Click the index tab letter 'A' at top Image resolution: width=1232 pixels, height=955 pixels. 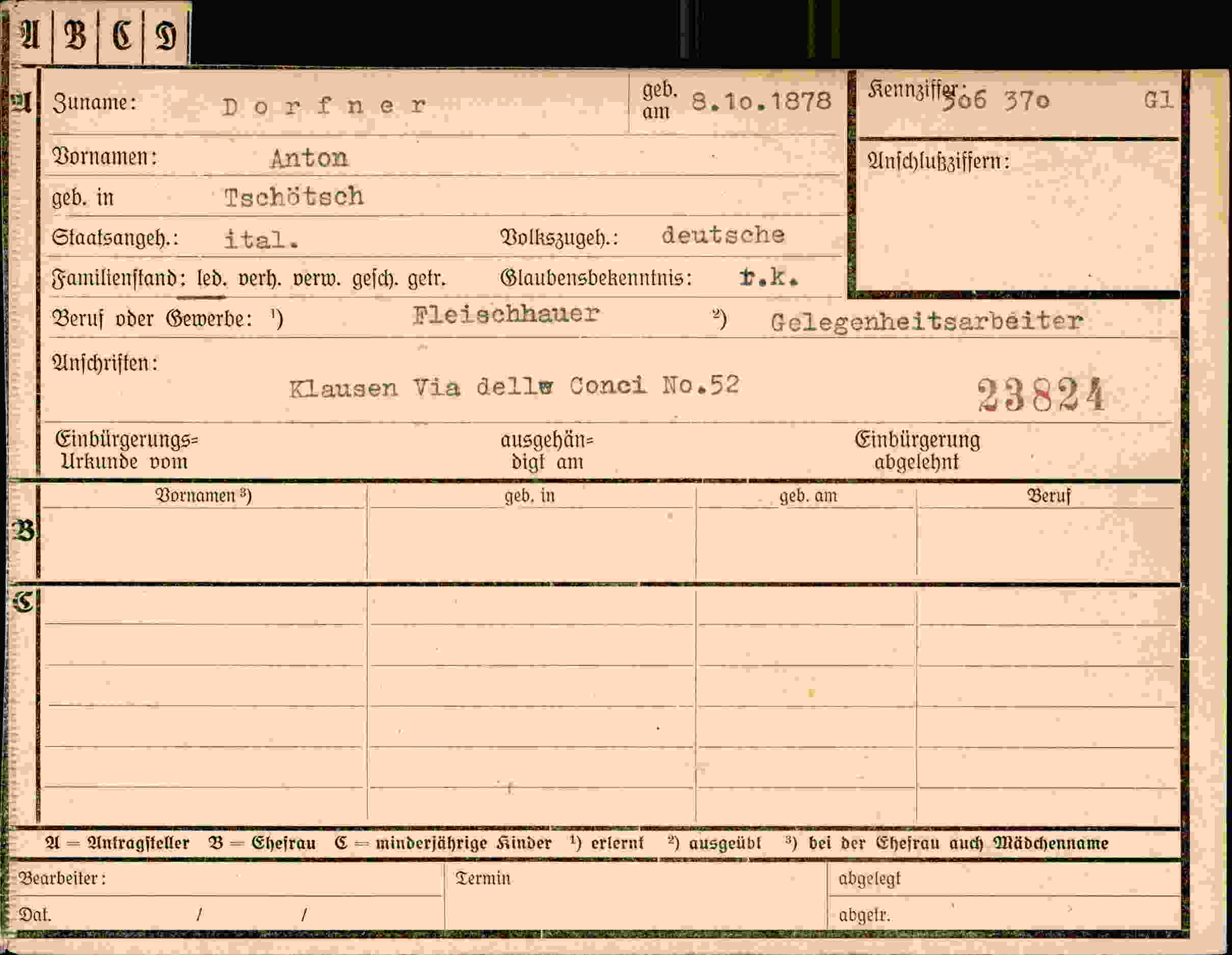coord(30,35)
